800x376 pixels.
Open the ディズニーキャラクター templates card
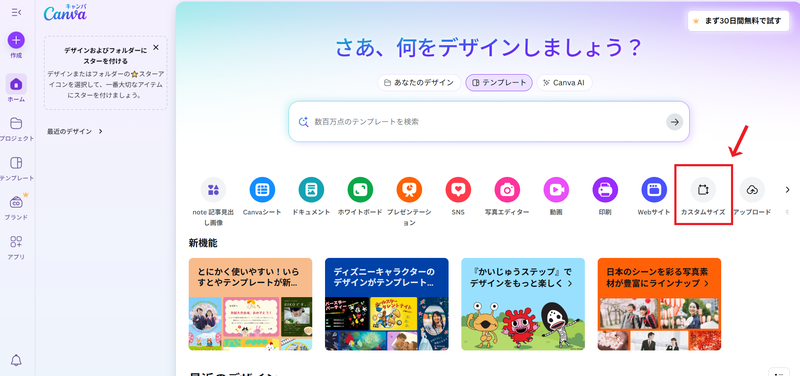coord(387,304)
